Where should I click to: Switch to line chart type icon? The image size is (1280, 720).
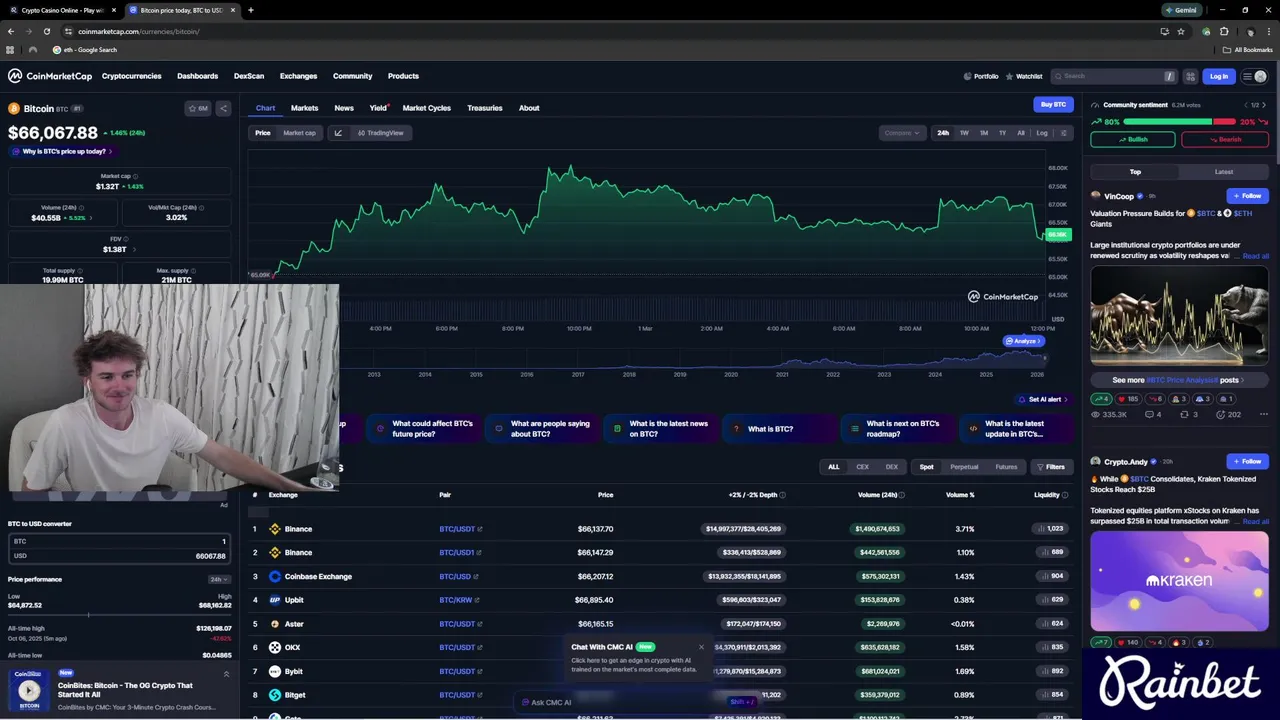coord(338,133)
